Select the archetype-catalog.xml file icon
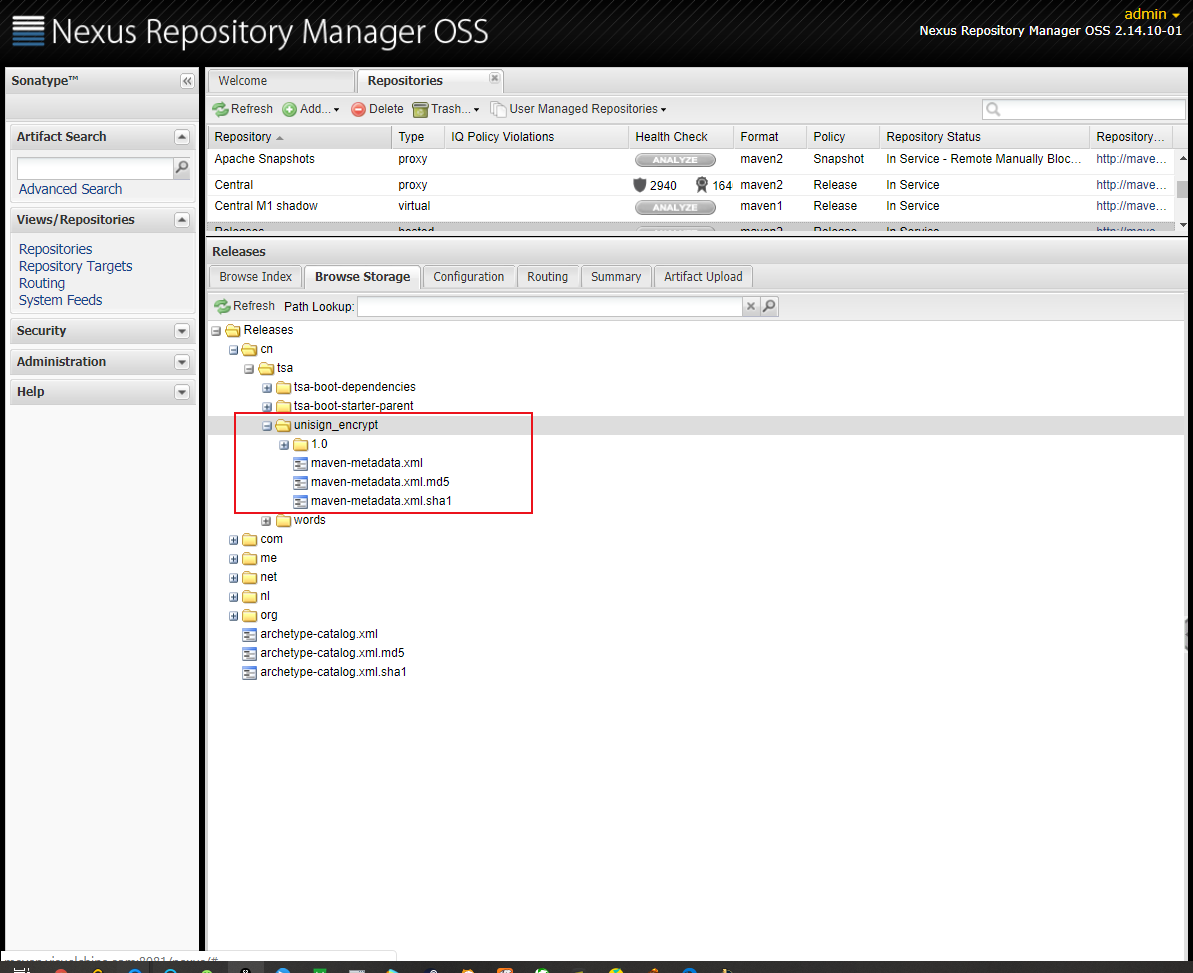This screenshot has width=1193, height=973. click(249, 634)
